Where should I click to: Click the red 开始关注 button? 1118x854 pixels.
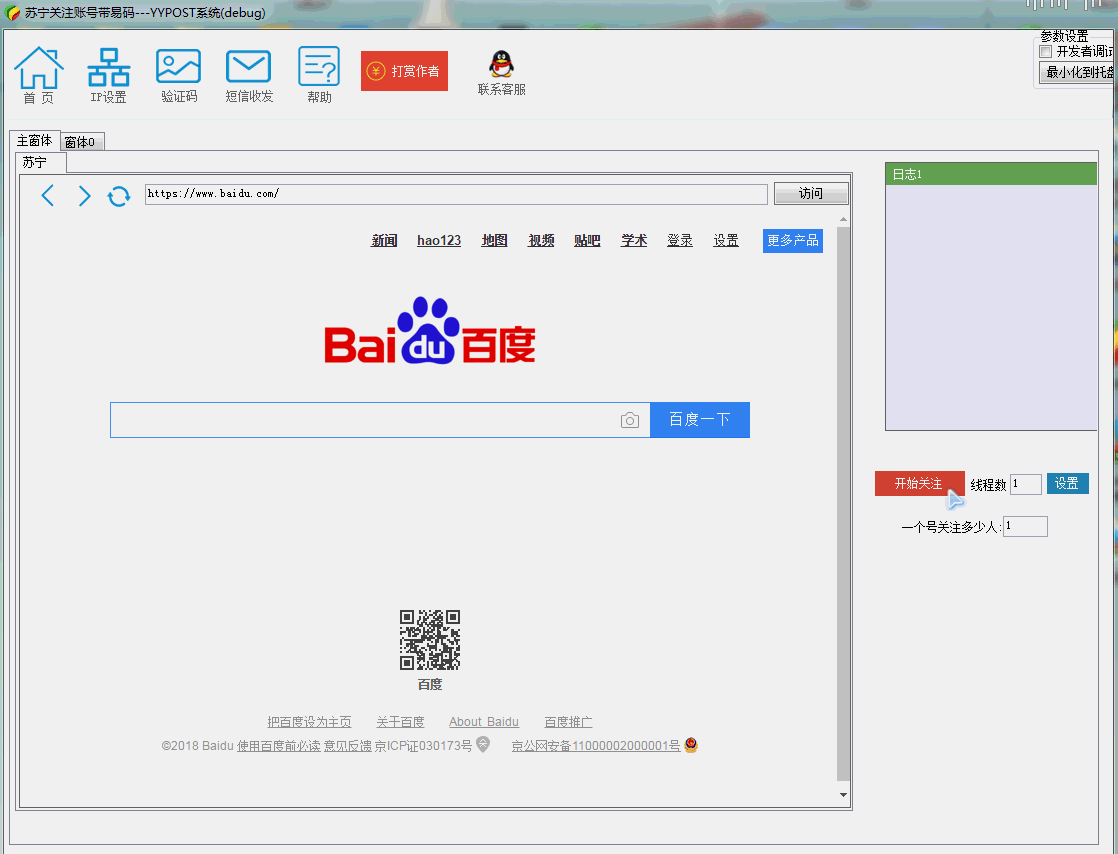pos(919,483)
